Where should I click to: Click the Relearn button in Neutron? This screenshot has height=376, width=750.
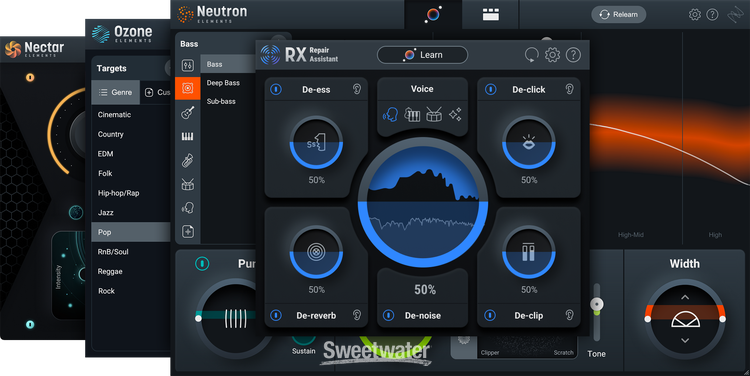click(618, 14)
